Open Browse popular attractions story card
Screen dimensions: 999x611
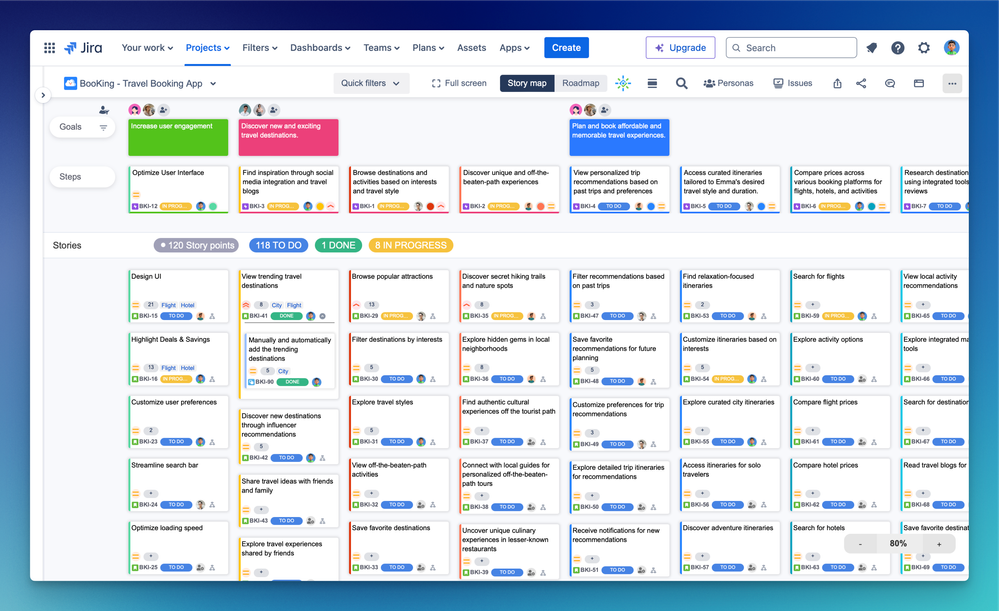pos(399,296)
